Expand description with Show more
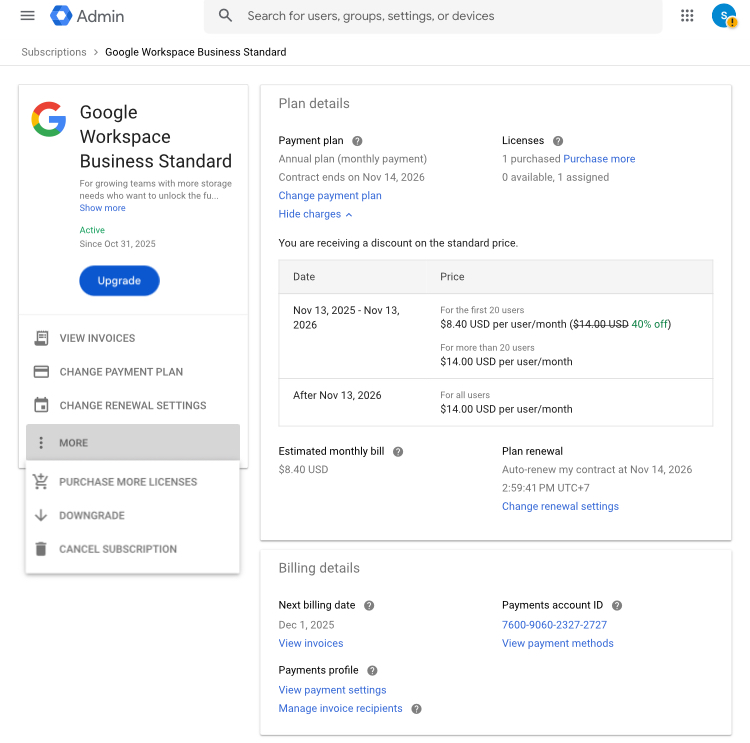750x743 pixels. click(x=103, y=208)
